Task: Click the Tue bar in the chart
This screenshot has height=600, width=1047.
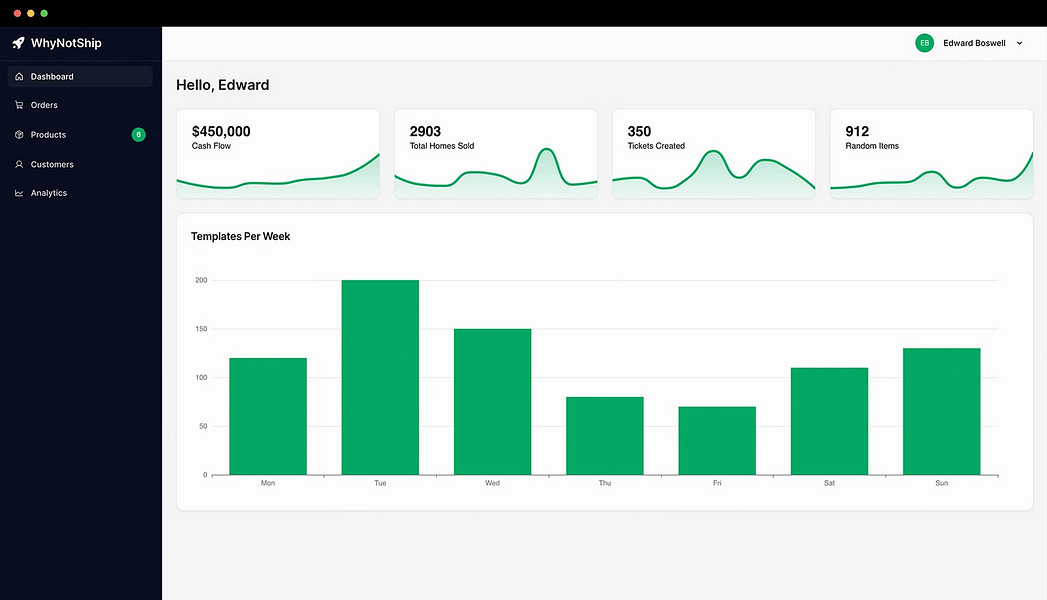Action: pyautogui.click(x=380, y=378)
